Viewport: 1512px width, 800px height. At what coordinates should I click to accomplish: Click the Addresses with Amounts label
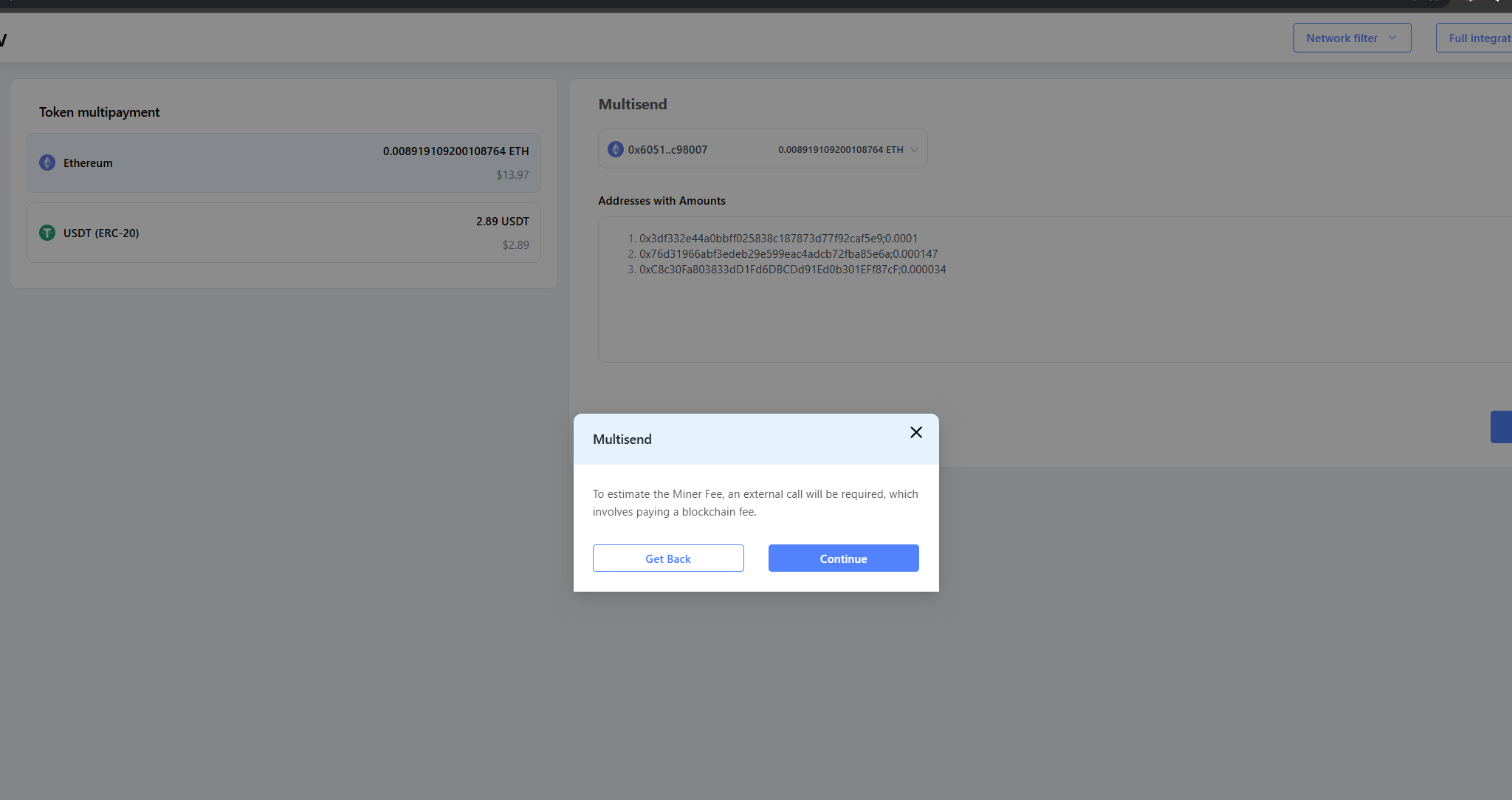click(661, 200)
